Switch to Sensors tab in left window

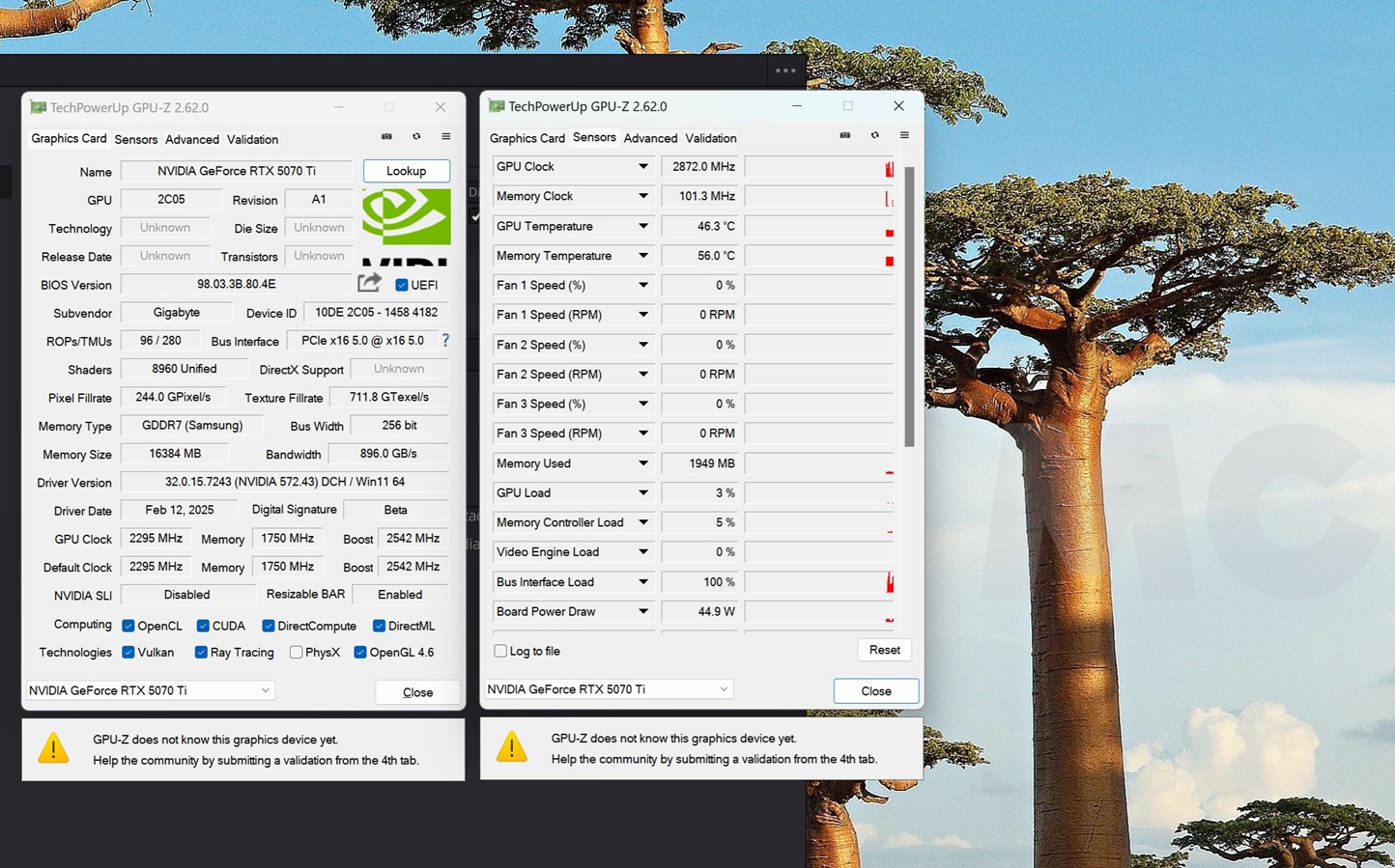[136, 139]
